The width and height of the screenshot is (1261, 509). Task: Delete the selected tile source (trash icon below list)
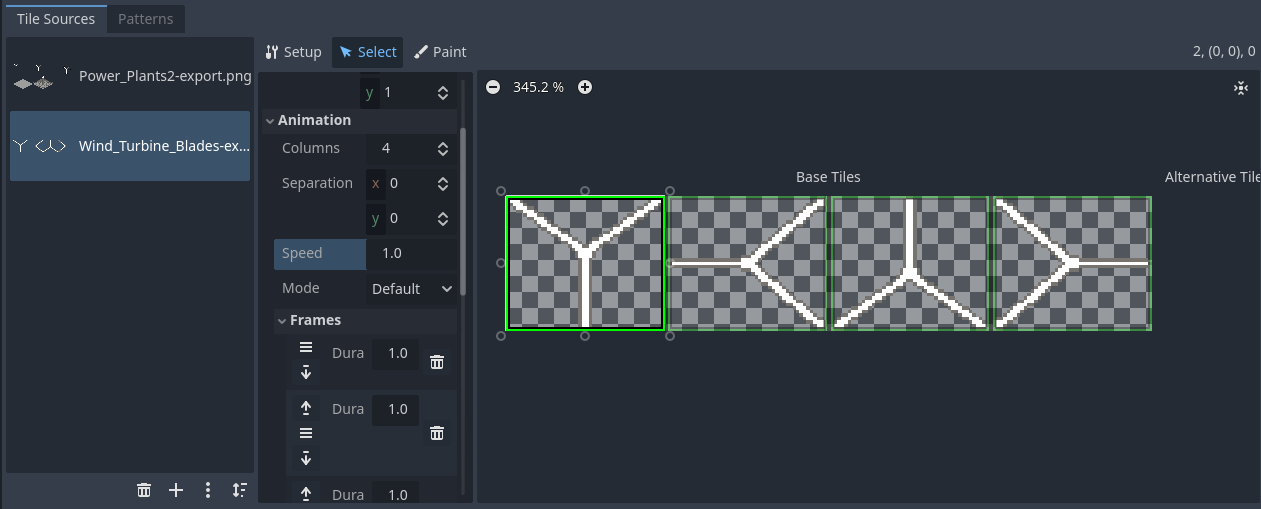144,490
